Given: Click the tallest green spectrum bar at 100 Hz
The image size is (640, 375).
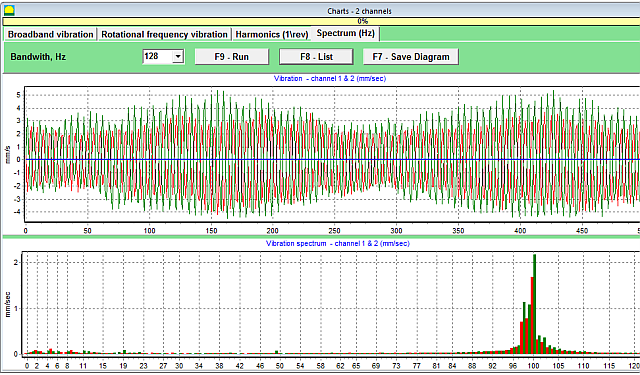Looking at the screenshot, I should (534, 304).
